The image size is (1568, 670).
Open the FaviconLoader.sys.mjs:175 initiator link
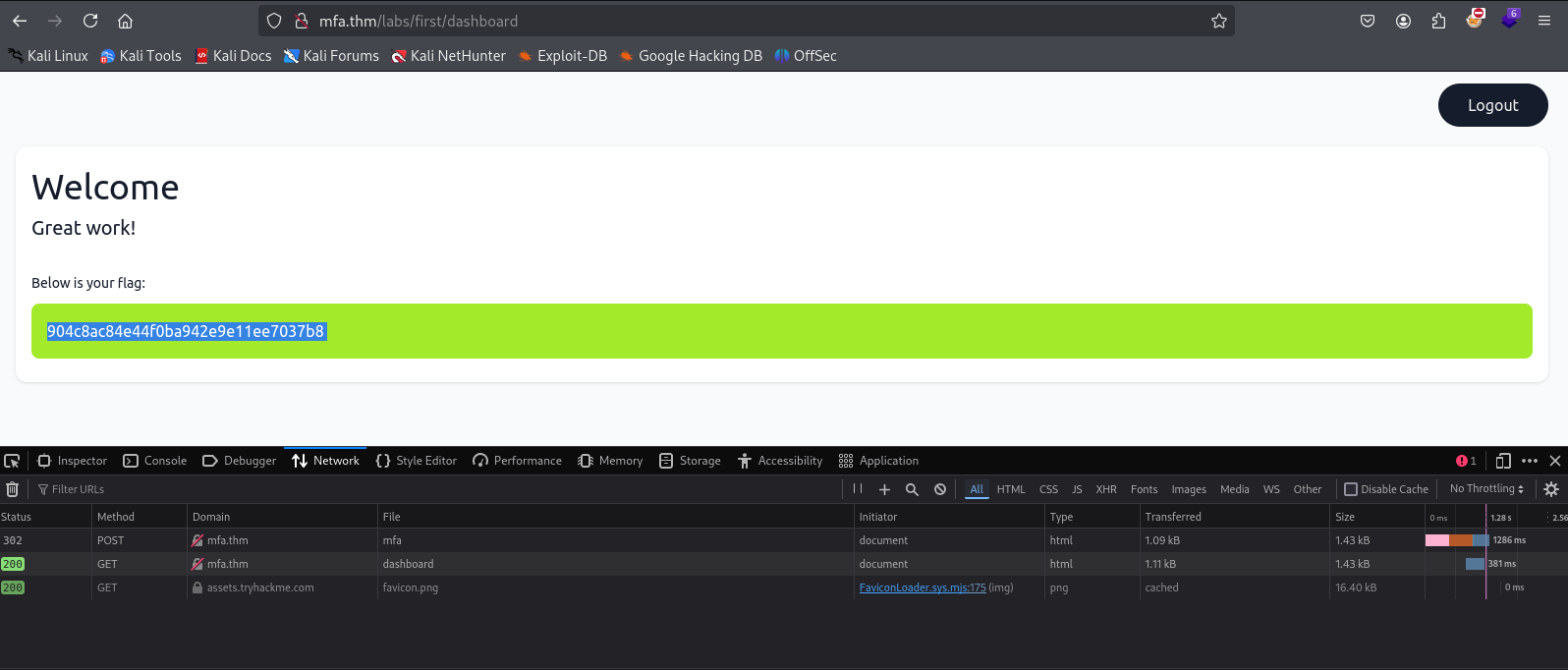point(923,587)
